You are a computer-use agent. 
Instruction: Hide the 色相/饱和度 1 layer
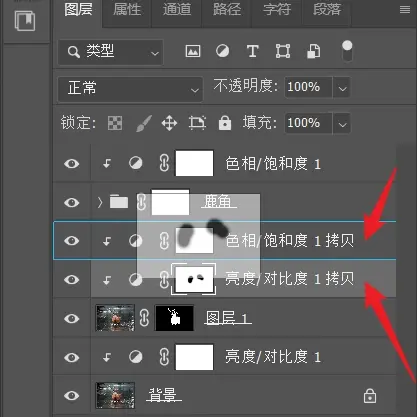pyautogui.click(x=72, y=164)
